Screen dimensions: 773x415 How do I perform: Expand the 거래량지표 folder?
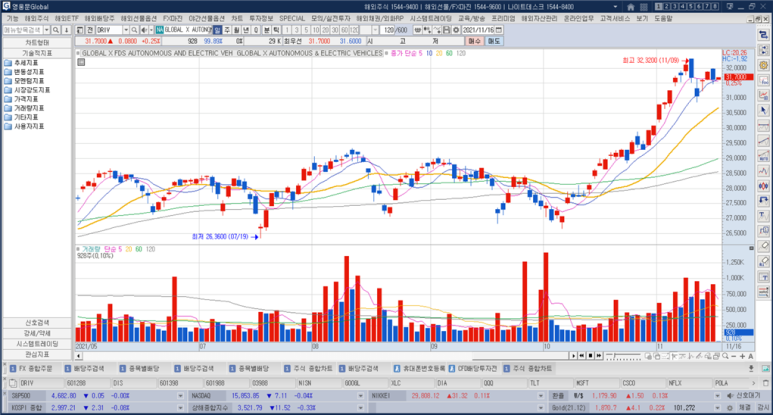(x=29, y=108)
